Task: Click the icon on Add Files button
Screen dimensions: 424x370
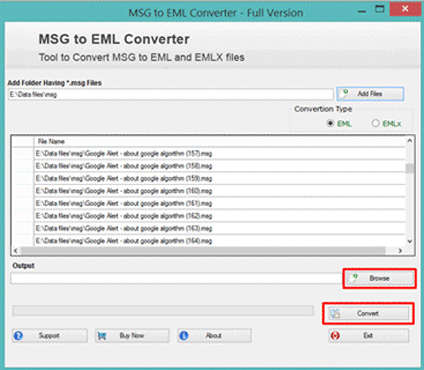Action: click(345, 93)
